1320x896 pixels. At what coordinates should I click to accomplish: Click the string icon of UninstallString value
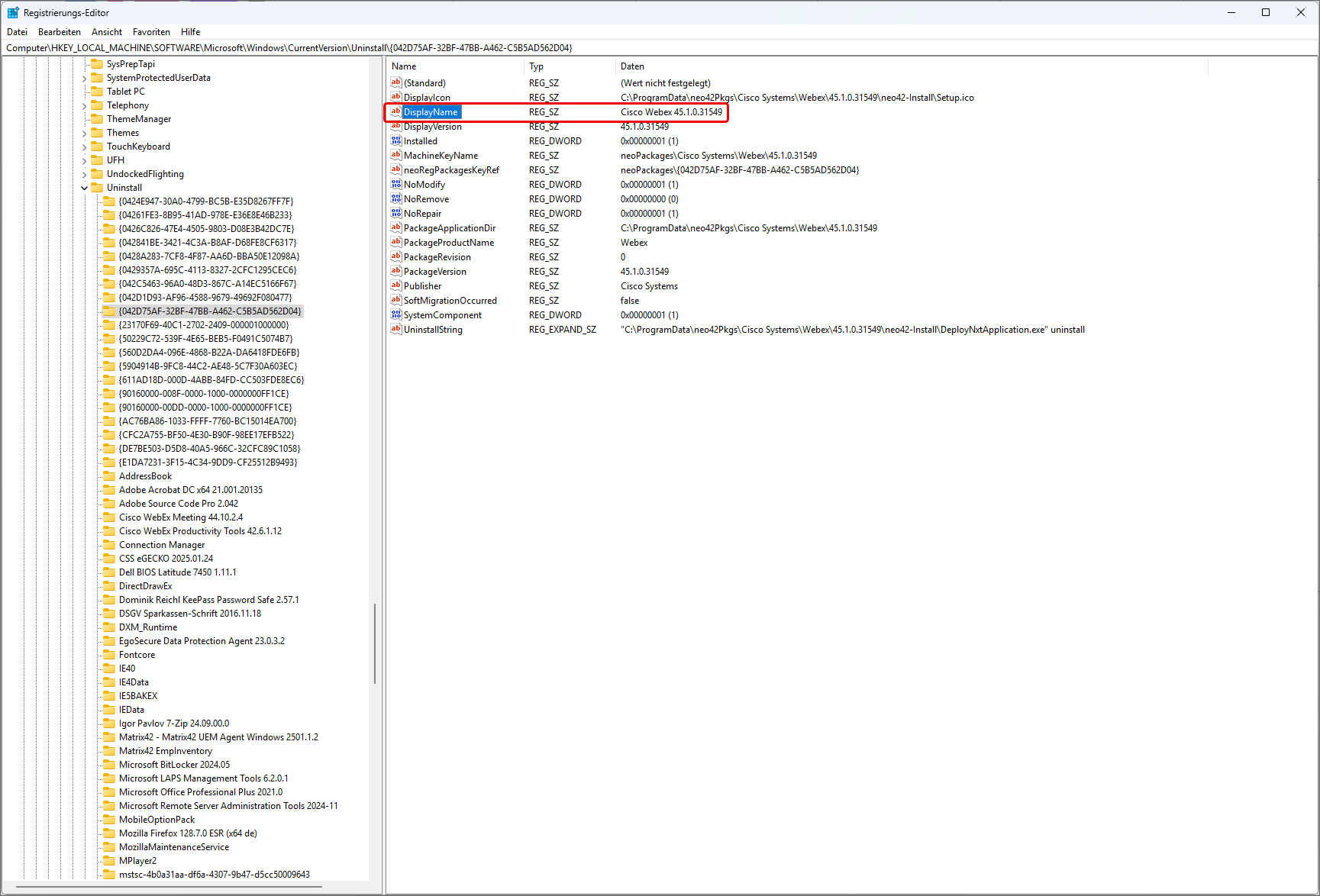pos(395,329)
